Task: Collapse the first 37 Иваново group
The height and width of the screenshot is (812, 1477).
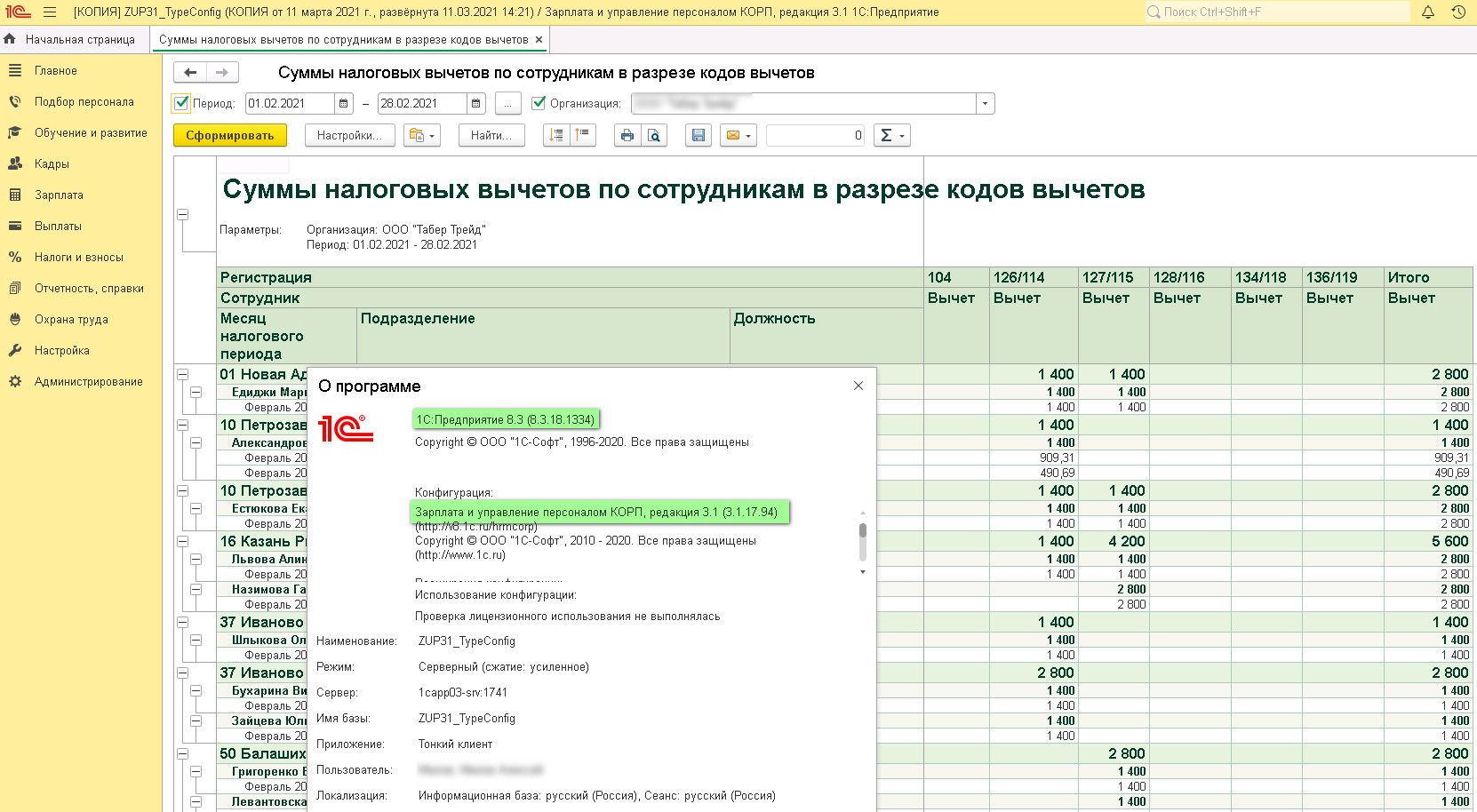Action: (182, 622)
